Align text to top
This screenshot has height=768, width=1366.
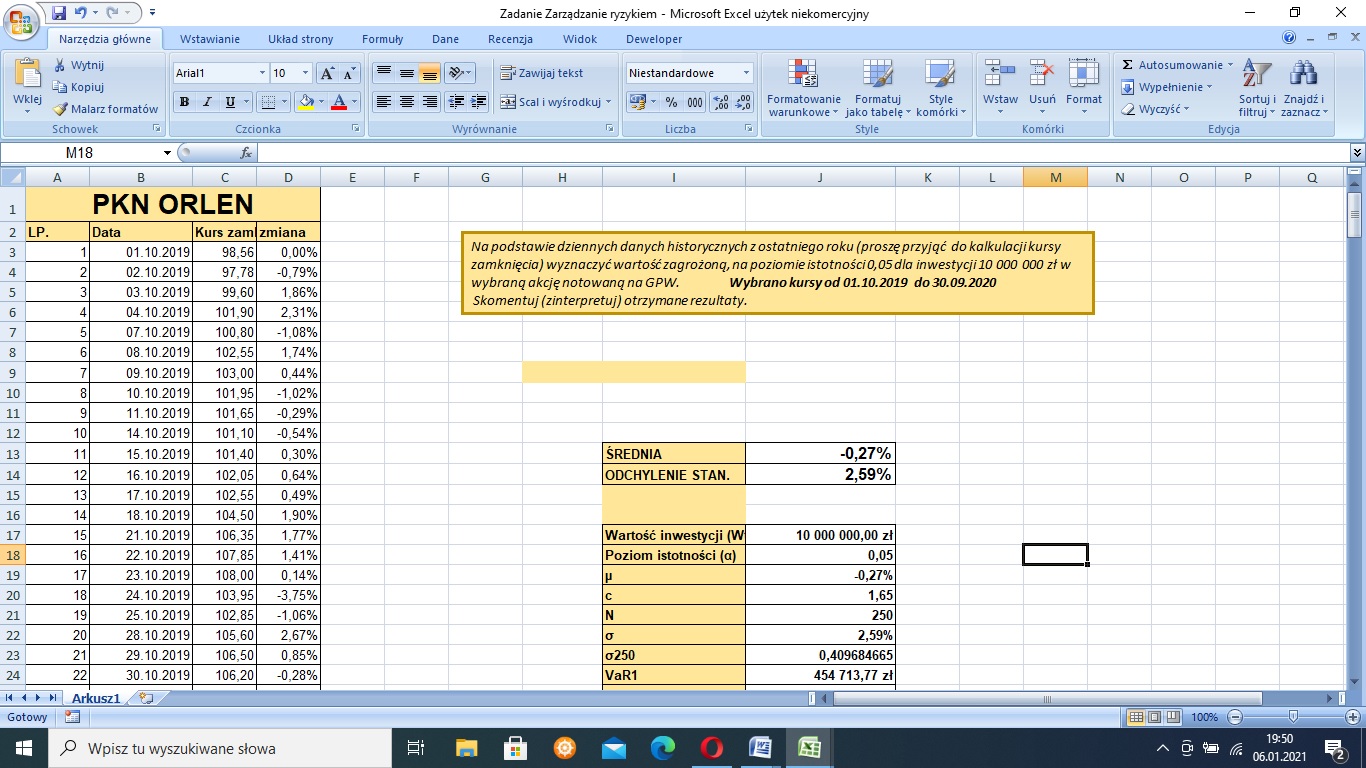point(383,73)
